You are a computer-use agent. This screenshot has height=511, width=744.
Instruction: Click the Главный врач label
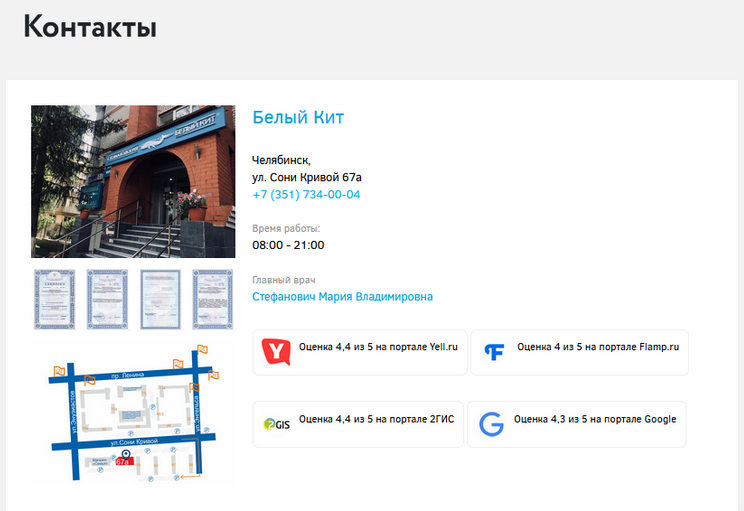(x=283, y=280)
